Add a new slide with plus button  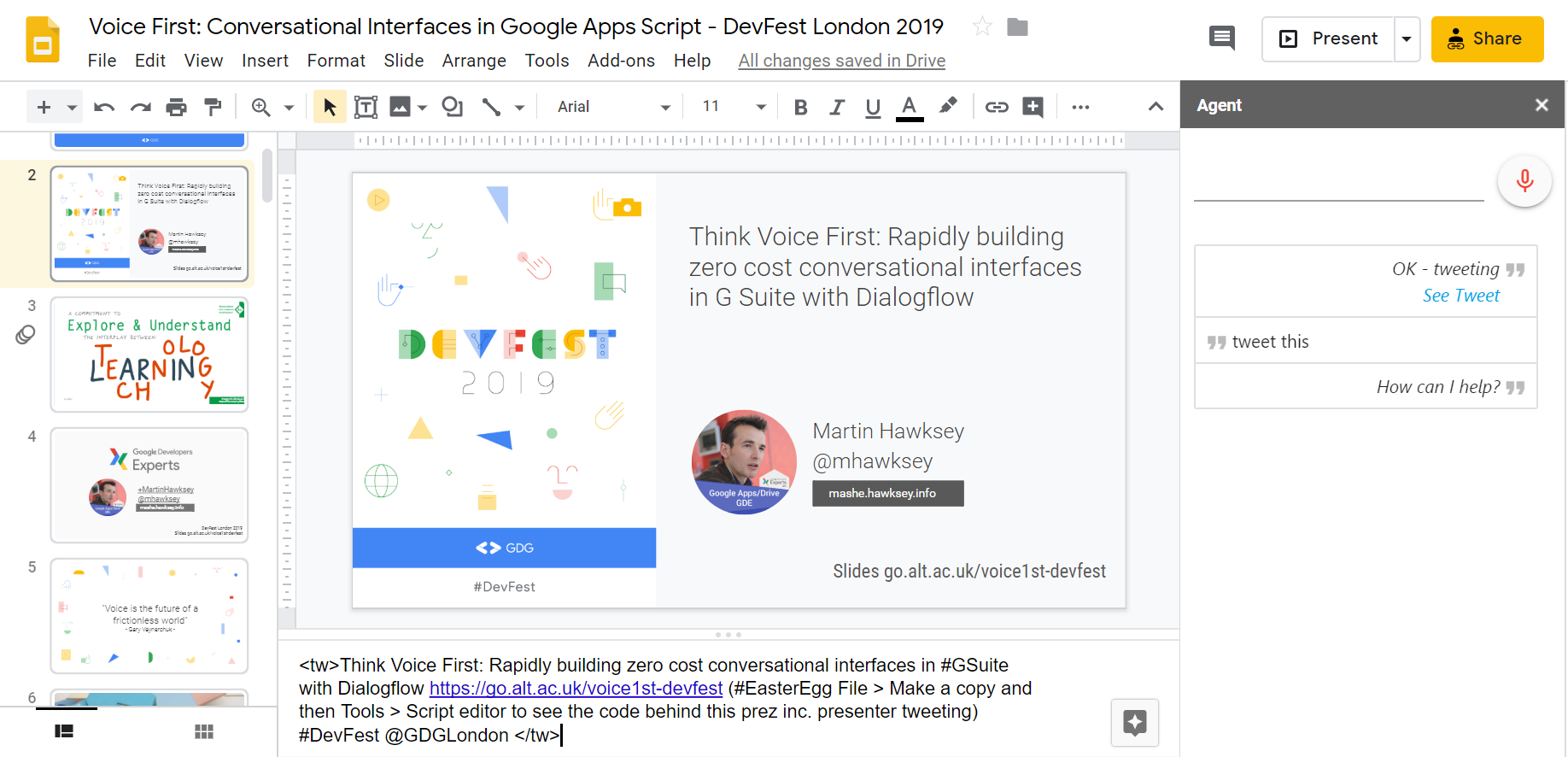tap(44, 107)
